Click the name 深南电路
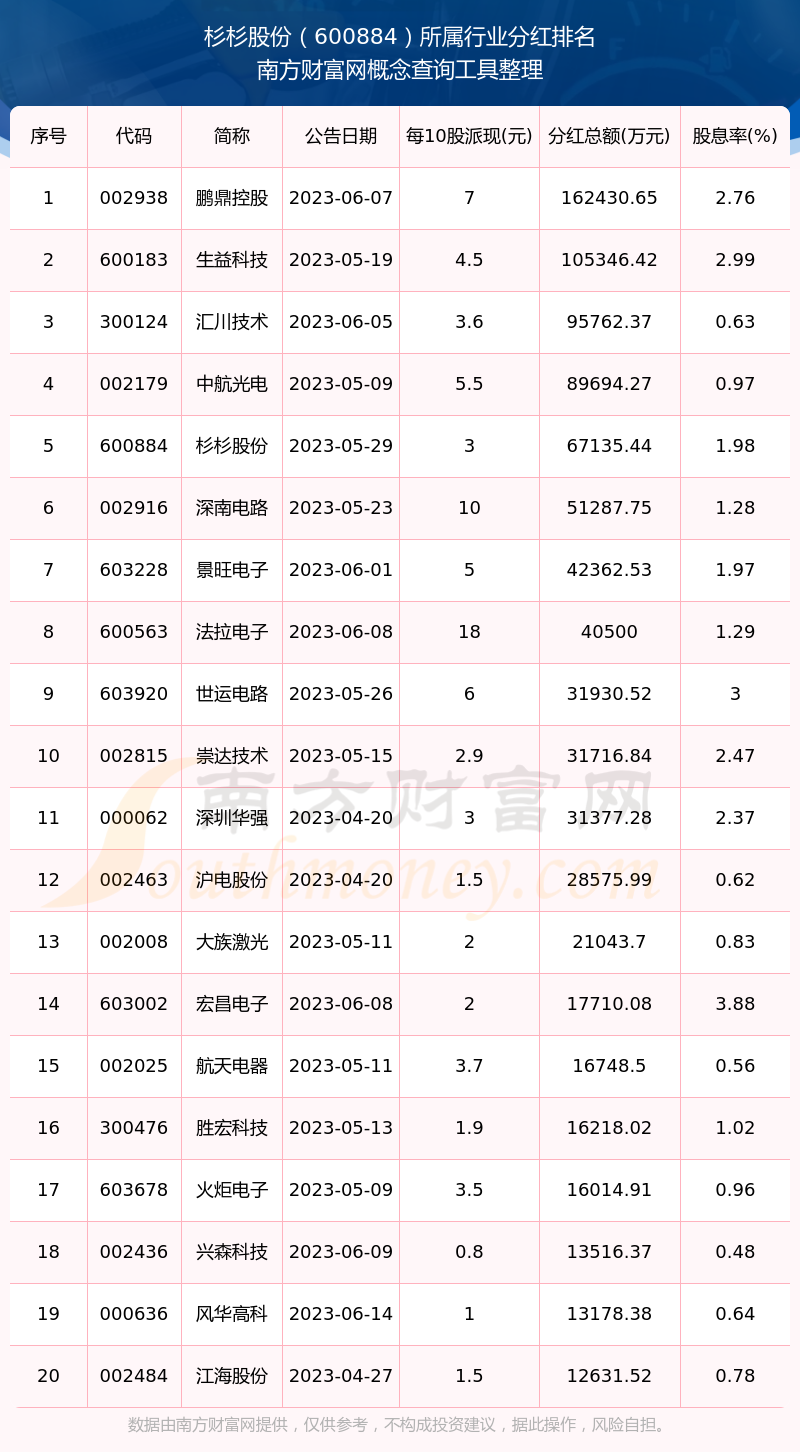Screen dimensions: 800x1452 (232, 508)
